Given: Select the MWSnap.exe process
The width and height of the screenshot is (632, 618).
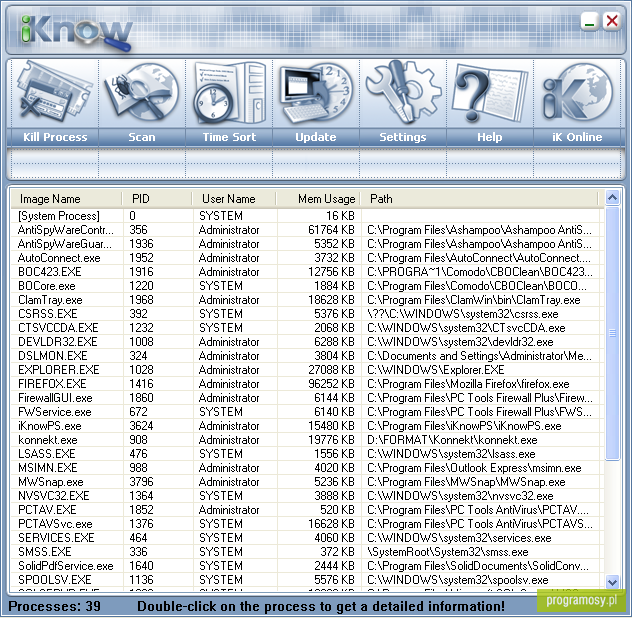Looking at the screenshot, I should click(307, 482).
